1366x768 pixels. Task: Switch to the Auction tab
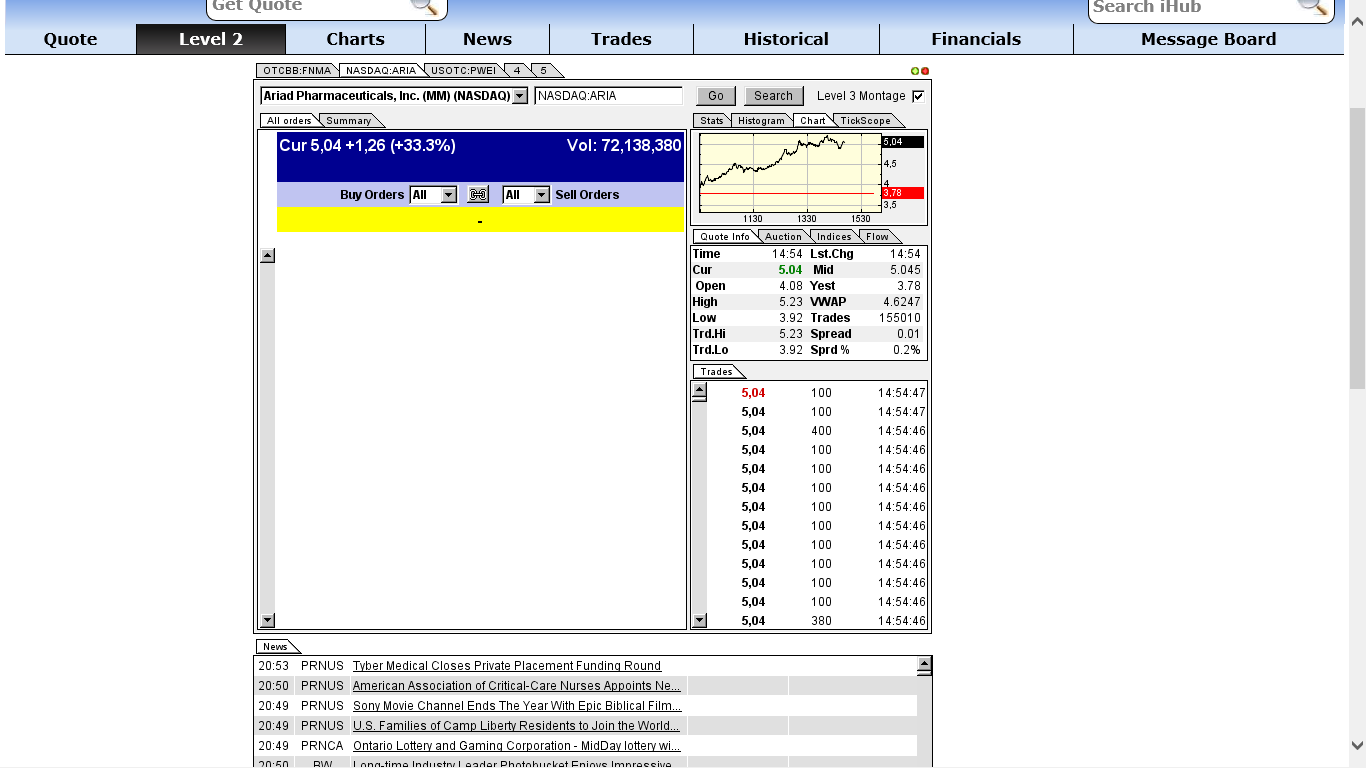point(783,236)
